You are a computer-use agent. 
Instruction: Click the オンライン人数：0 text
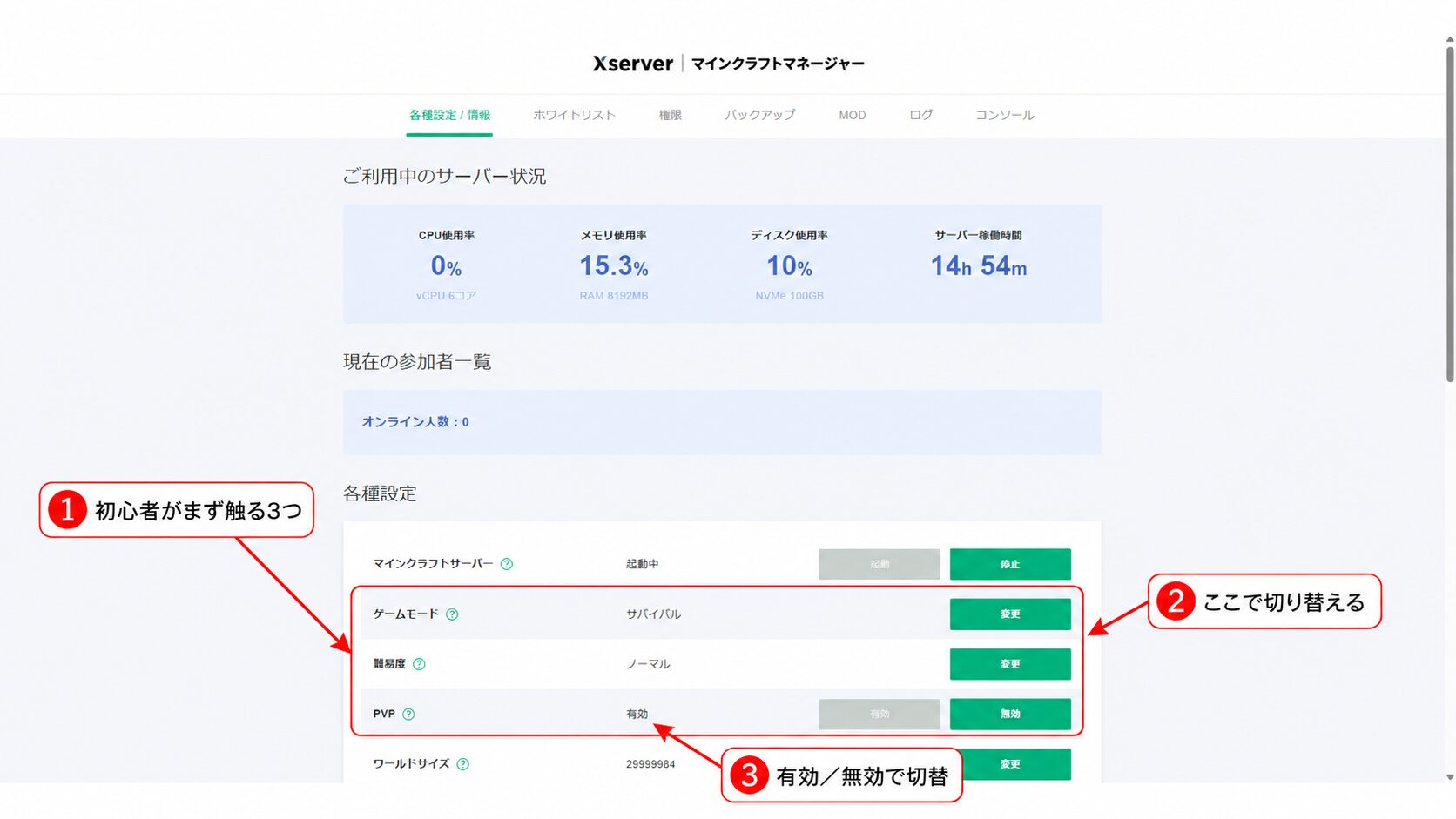tap(415, 422)
